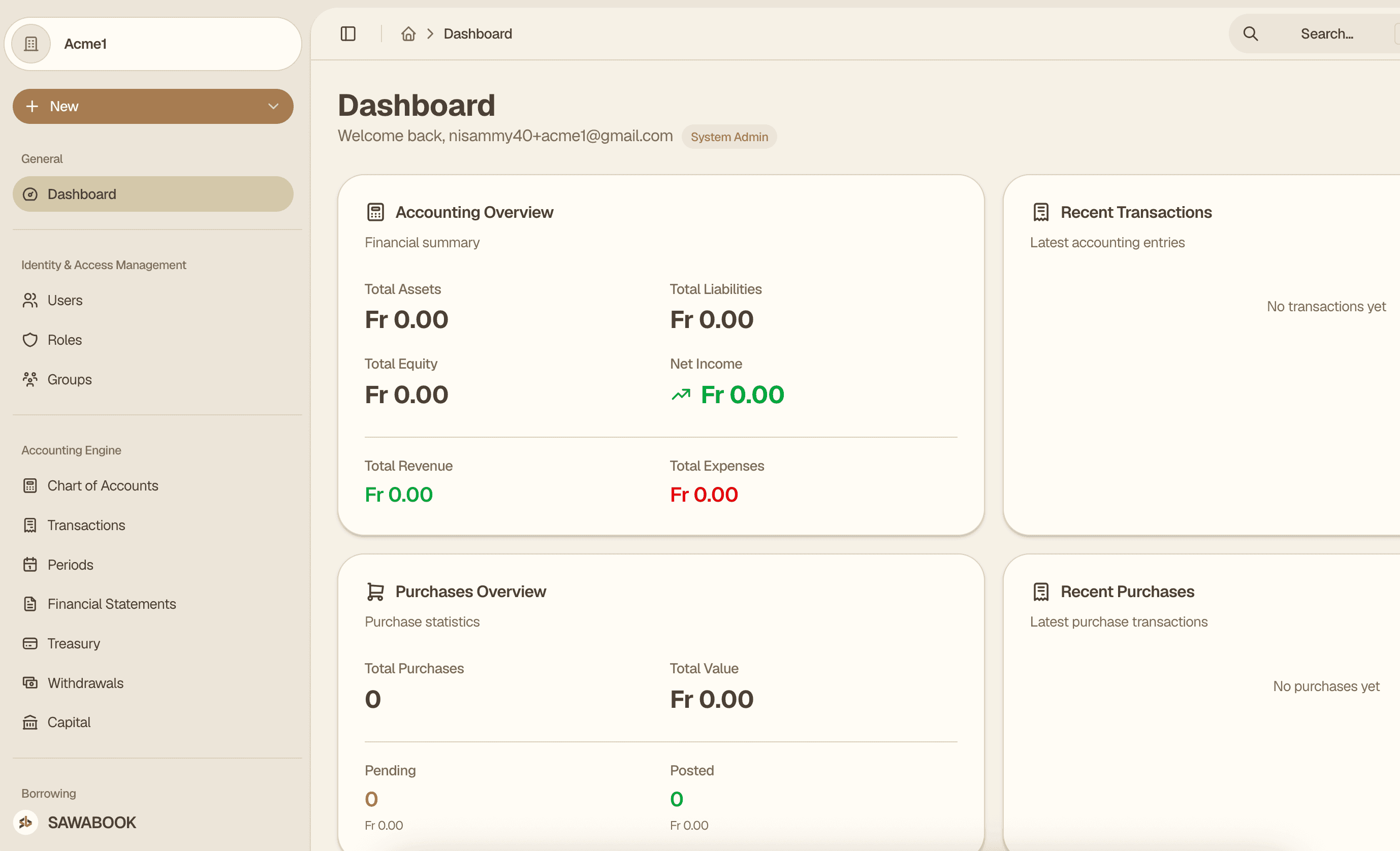Click the 'No purchases yet' text

coord(1326,686)
